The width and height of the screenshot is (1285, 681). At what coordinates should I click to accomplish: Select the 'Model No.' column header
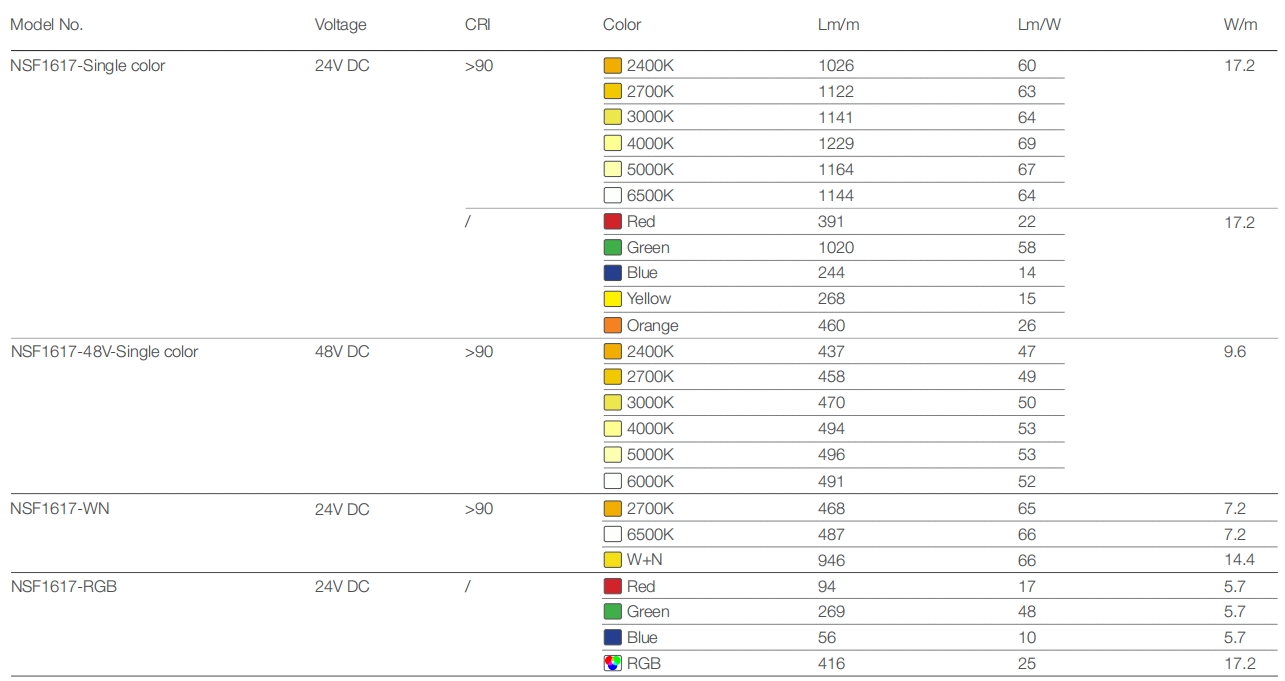point(46,24)
